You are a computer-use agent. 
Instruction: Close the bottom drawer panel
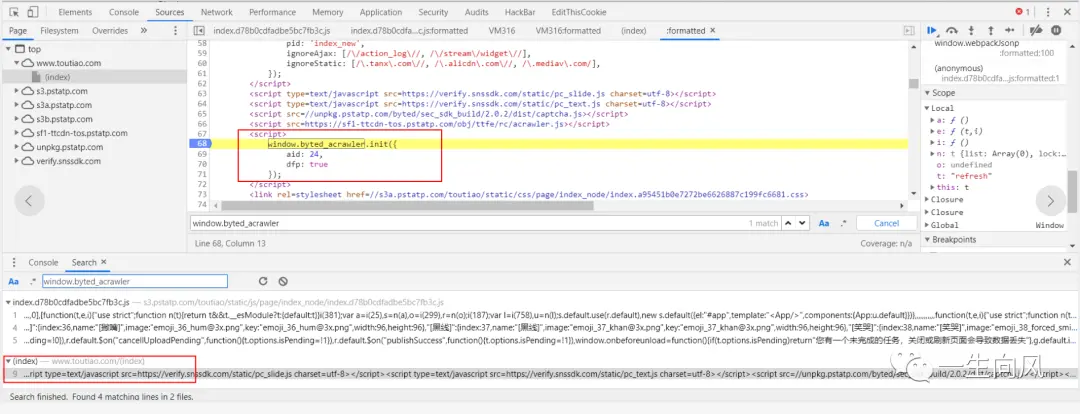click(x=1067, y=262)
